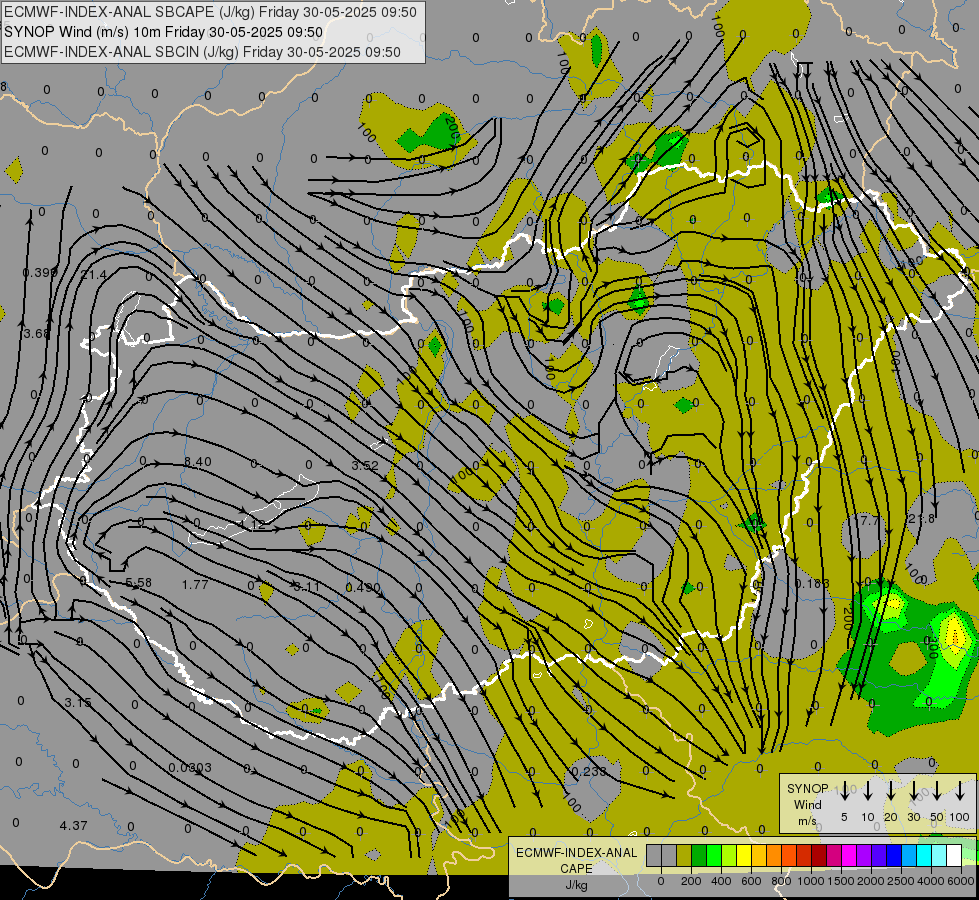
Task: Pick the bright magenta CAPE legend swatch
Action: (x=850, y=855)
